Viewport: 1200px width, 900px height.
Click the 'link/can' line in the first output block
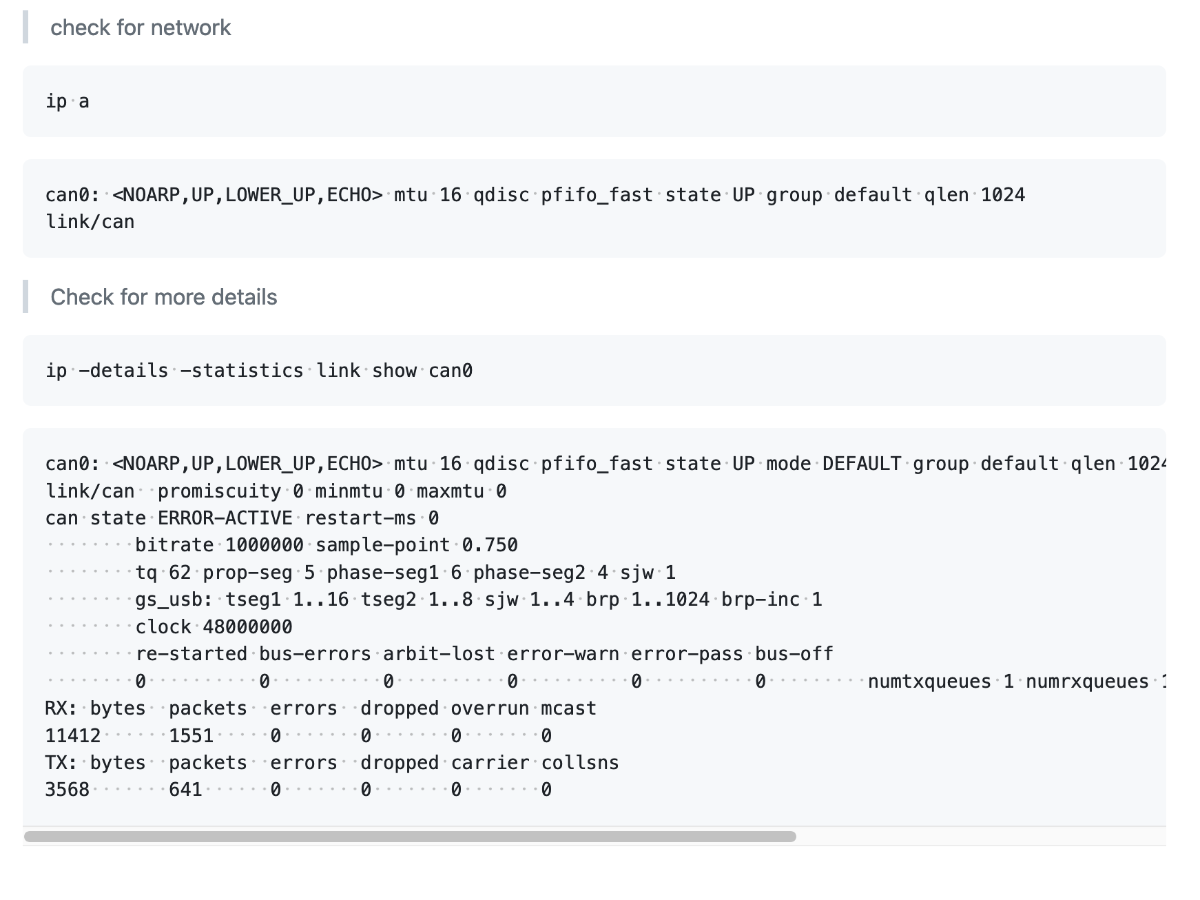point(90,222)
